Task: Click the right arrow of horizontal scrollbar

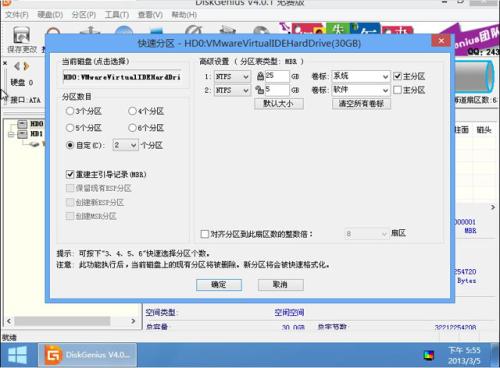Action: tap(133, 321)
